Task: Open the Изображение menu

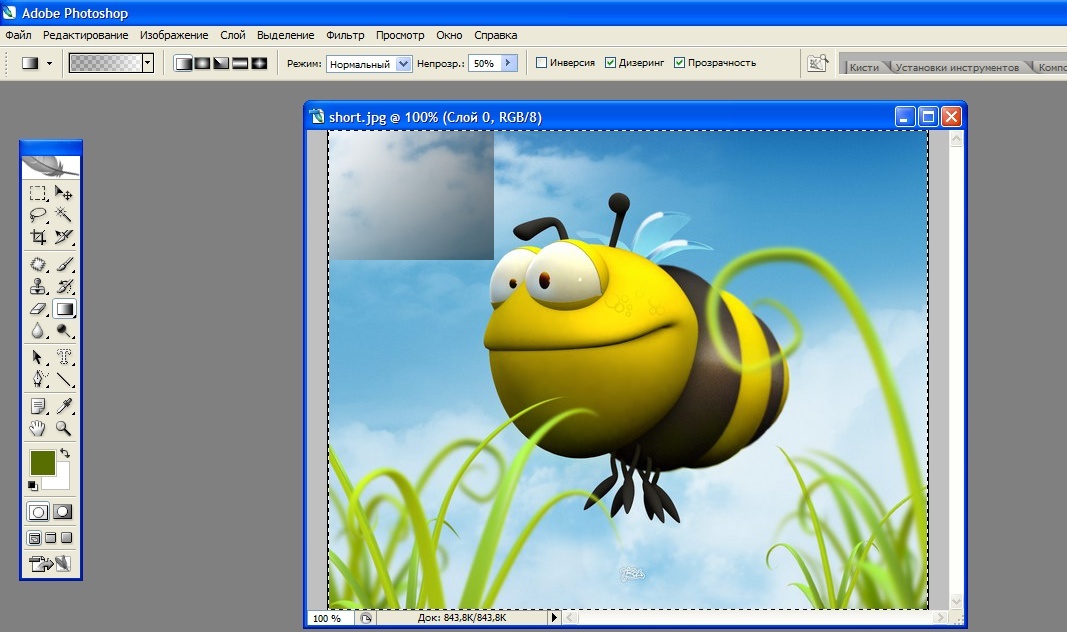Action: (174, 35)
